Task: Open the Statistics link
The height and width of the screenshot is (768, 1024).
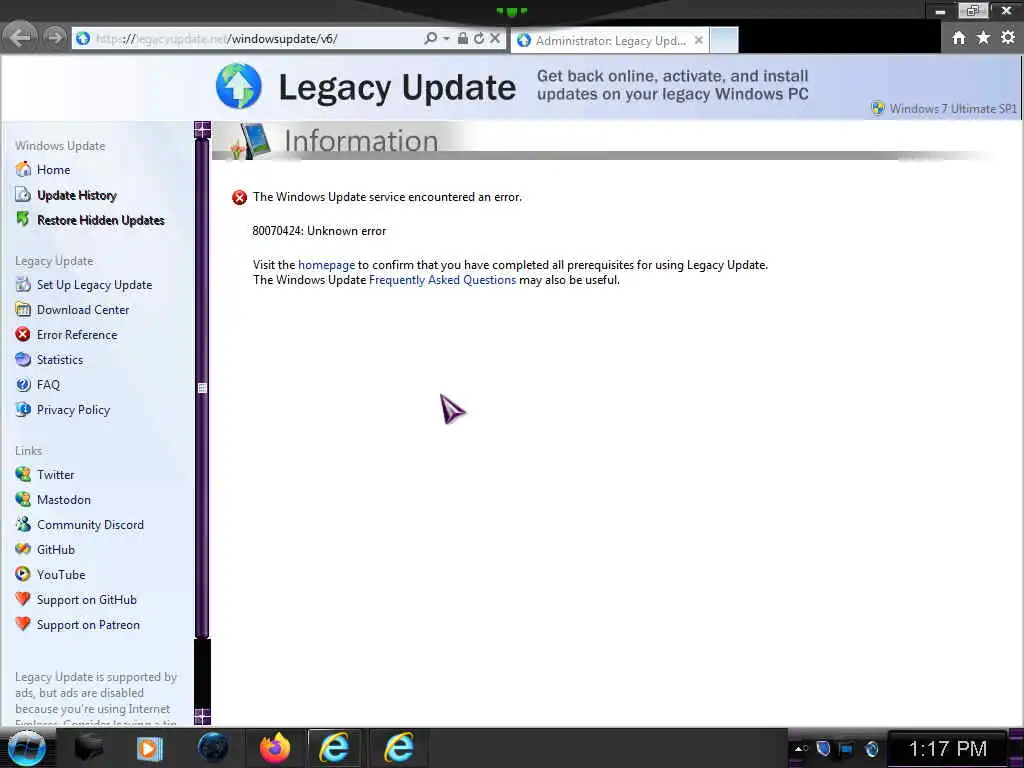Action: (x=60, y=360)
